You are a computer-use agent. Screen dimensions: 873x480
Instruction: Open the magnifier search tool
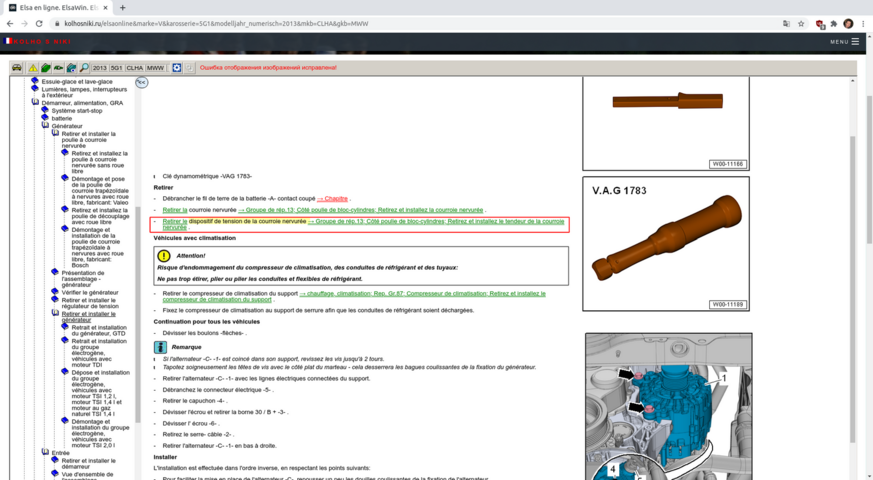point(84,68)
